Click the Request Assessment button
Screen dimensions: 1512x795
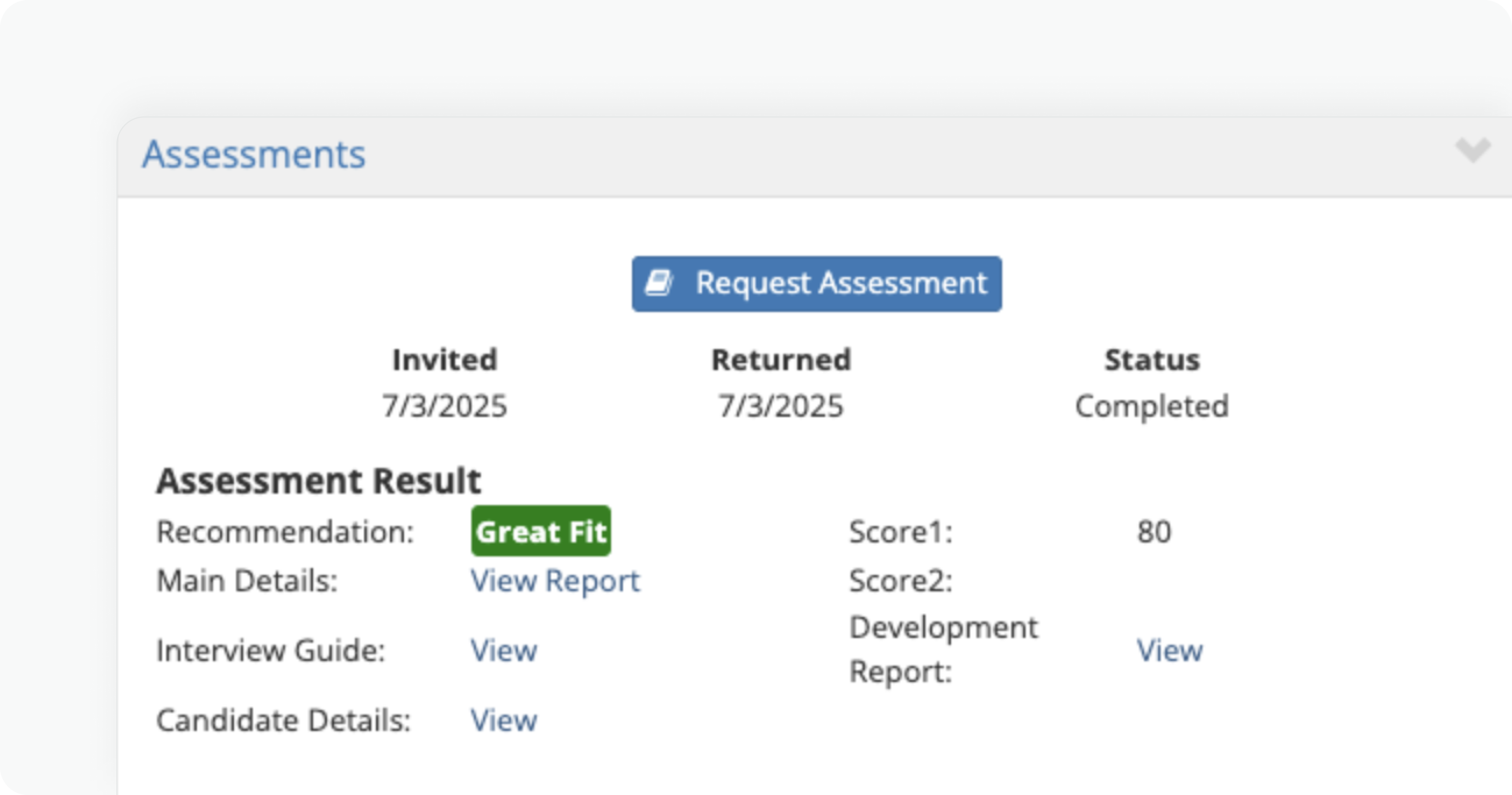tap(816, 284)
